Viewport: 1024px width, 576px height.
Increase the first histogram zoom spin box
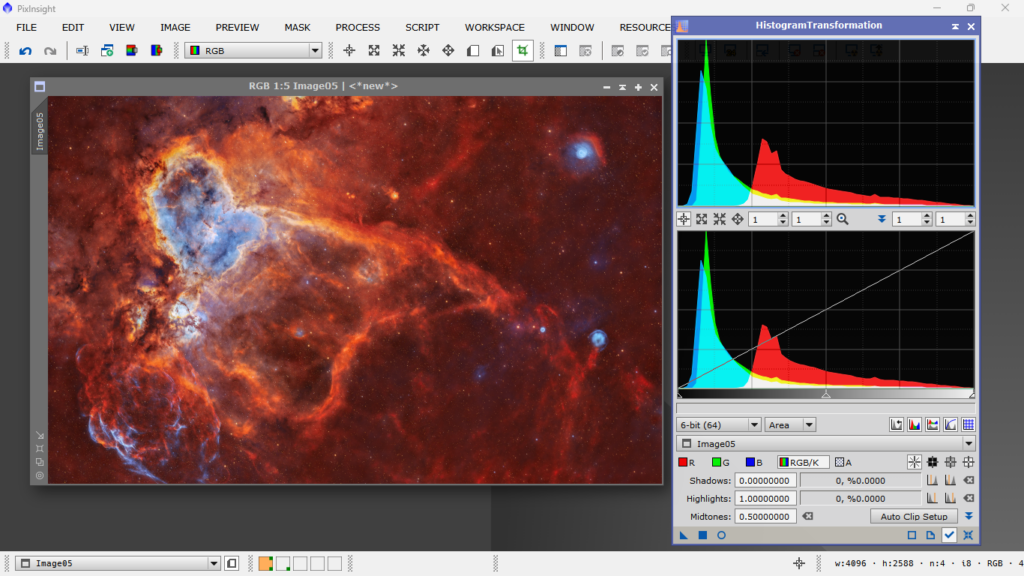pos(782,216)
